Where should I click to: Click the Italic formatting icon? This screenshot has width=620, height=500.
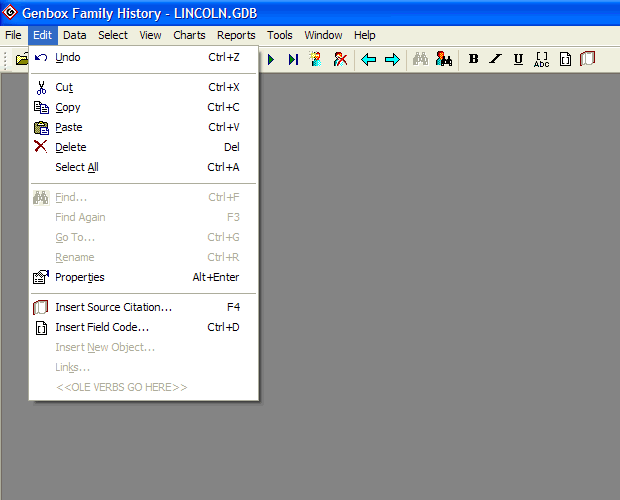click(x=496, y=59)
